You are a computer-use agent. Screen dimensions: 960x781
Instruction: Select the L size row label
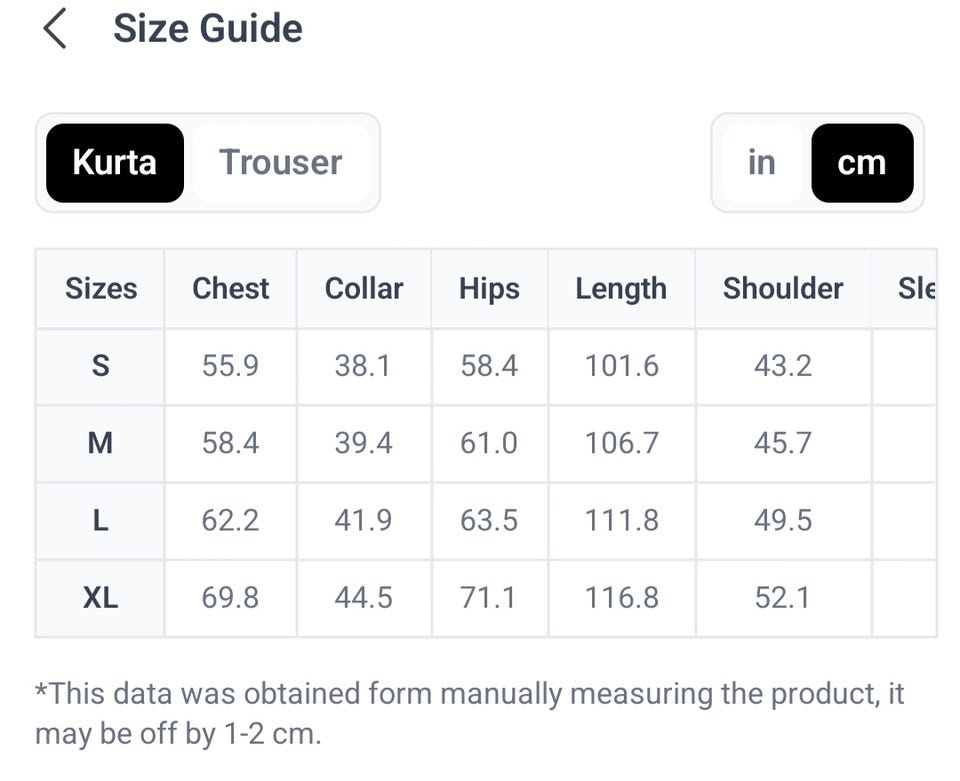click(100, 521)
